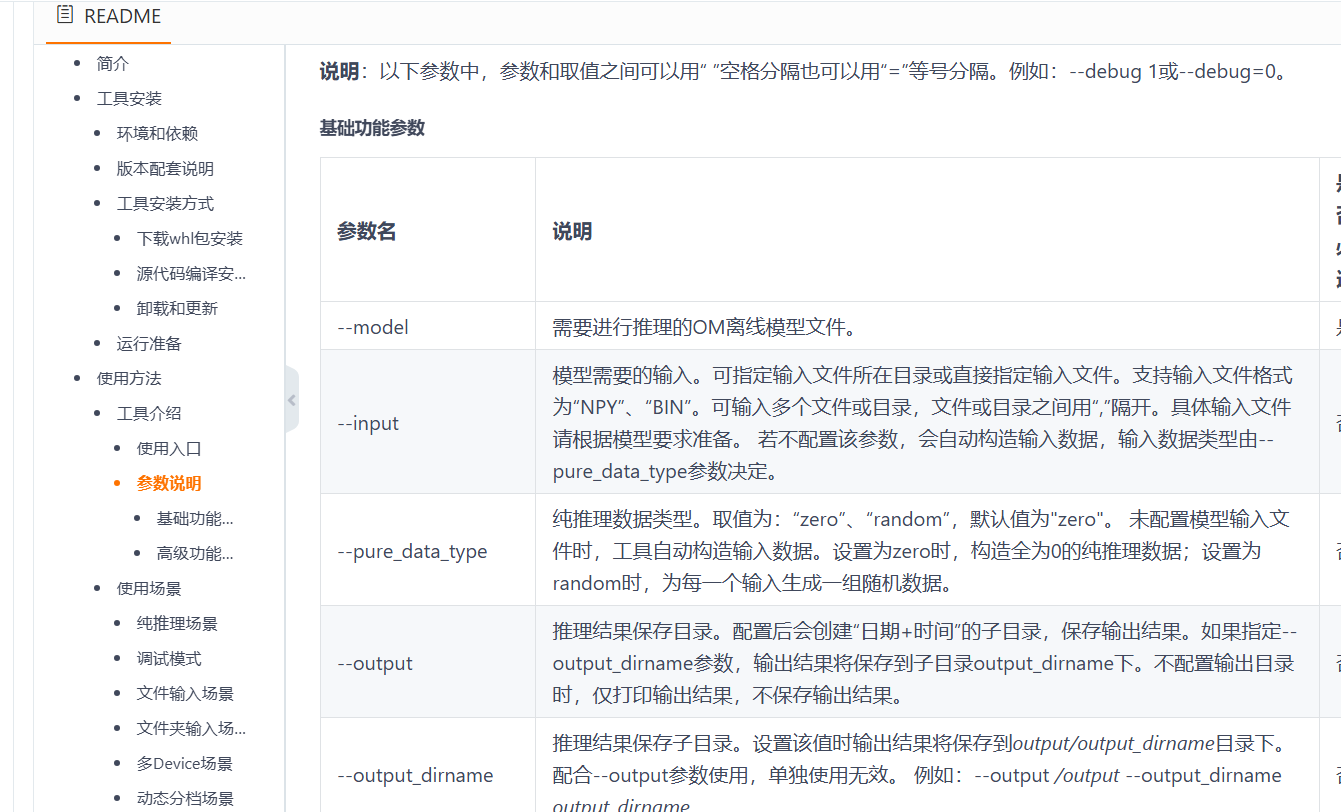Go to 使用入口 section

coord(169,449)
